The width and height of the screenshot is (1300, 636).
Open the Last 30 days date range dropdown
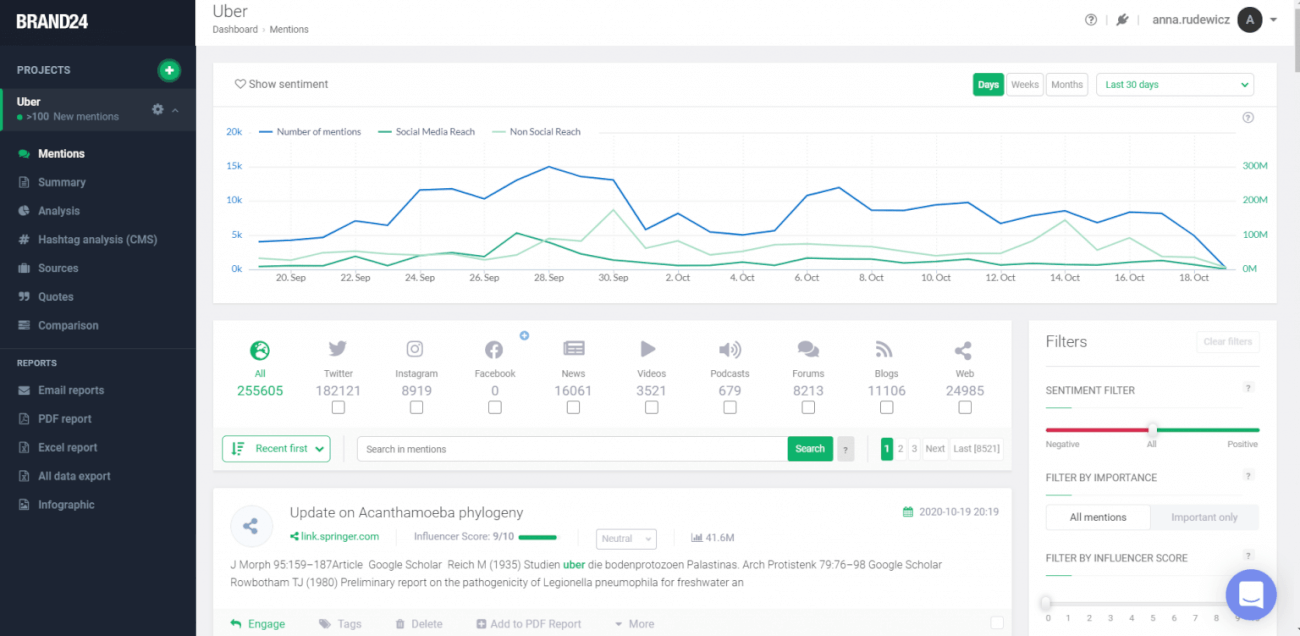(x=1175, y=85)
